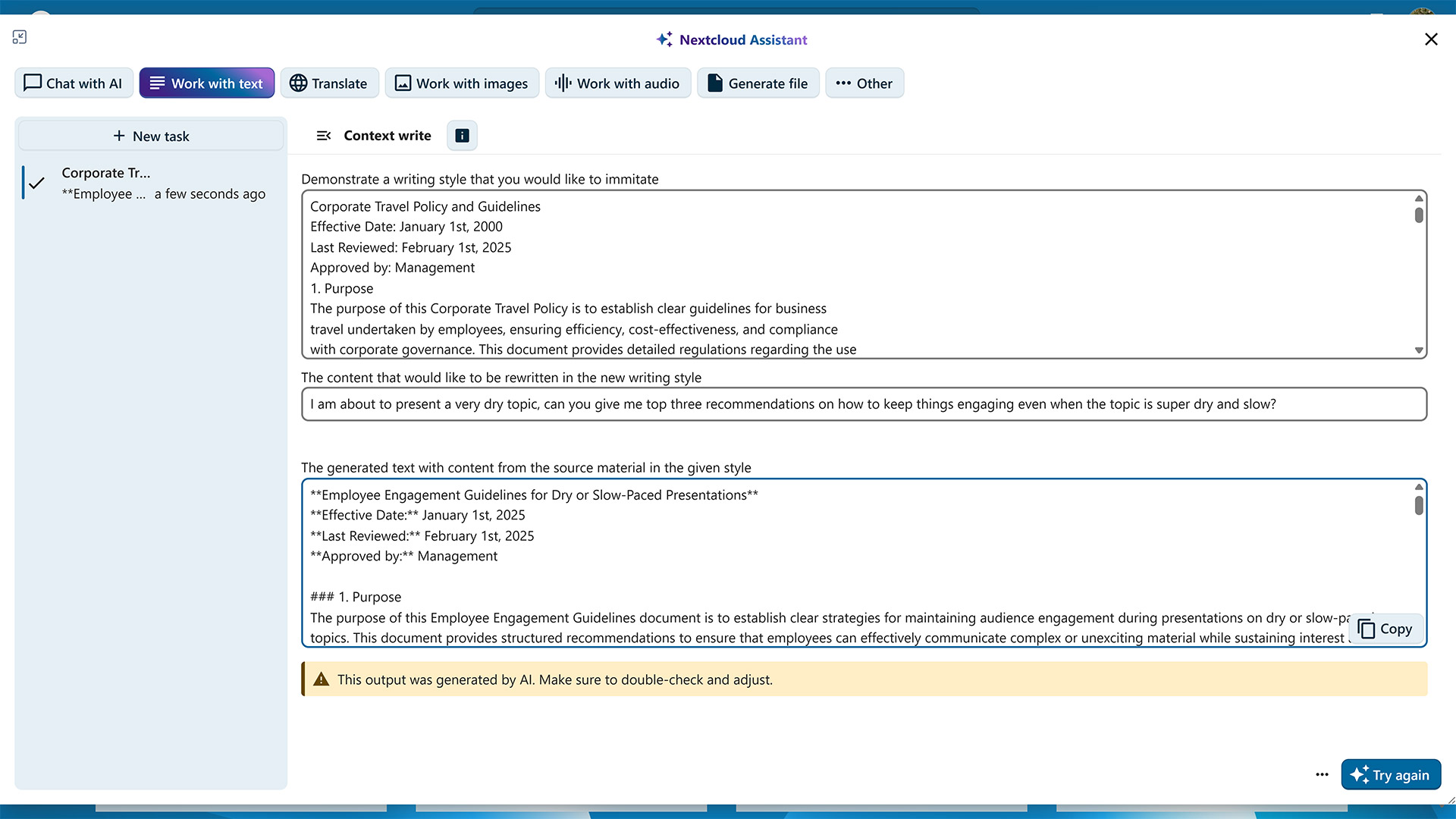Open the Translate tab
Image resolution: width=1456 pixels, height=819 pixels.
tap(328, 83)
